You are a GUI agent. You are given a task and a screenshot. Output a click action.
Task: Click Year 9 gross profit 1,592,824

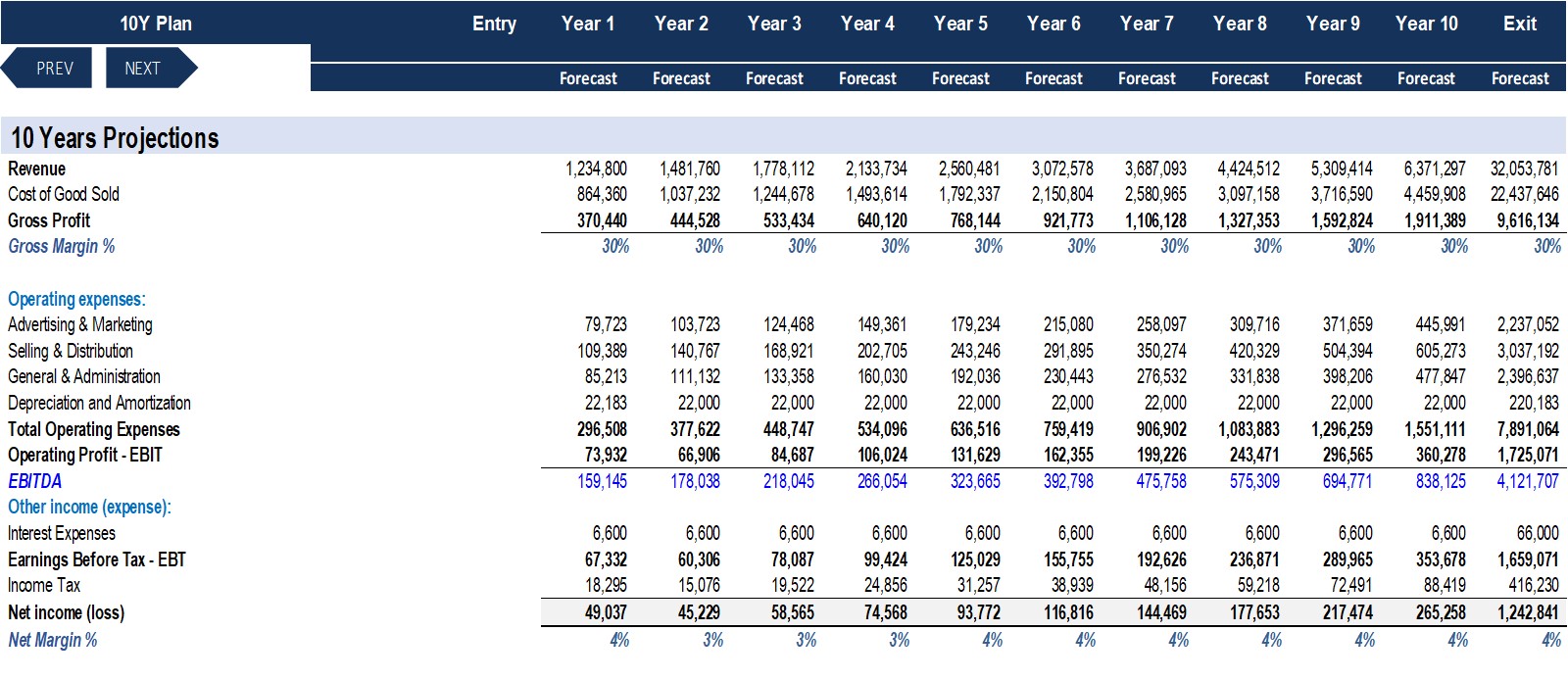coord(1342,220)
